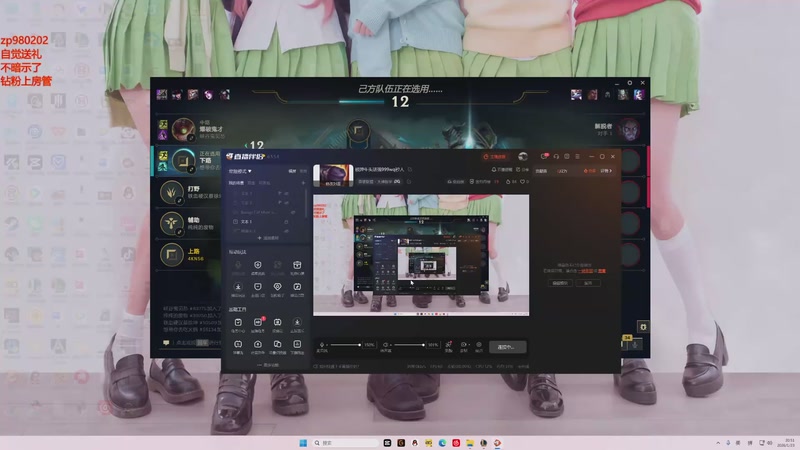
Task: Open the gift box interactive icon
Action: pos(297,265)
